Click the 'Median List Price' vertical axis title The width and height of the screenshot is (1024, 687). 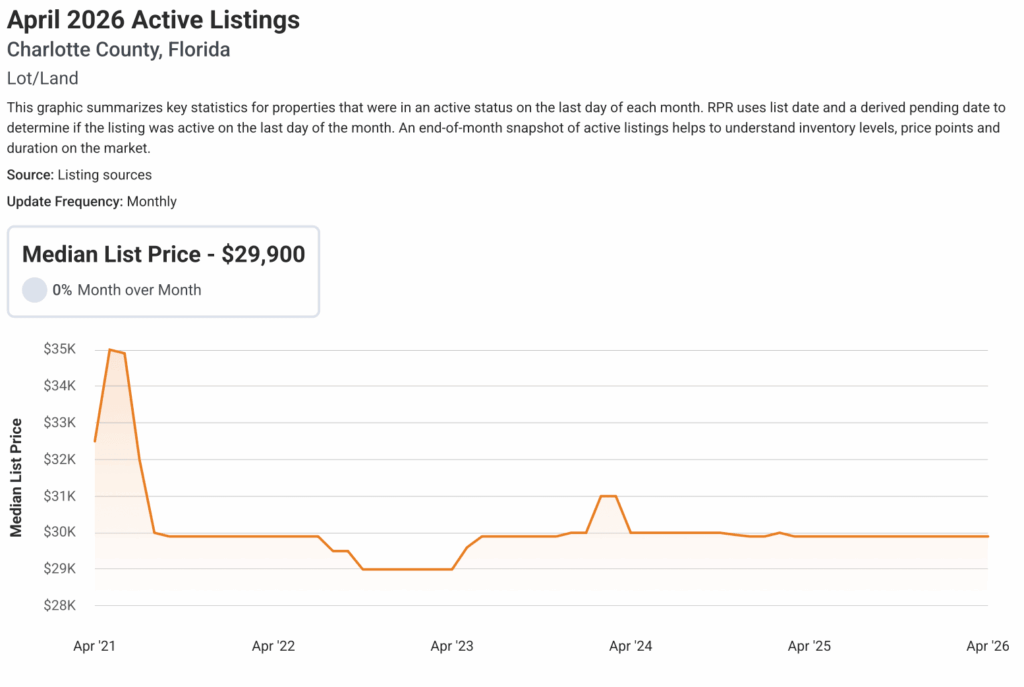pos(16,477)
